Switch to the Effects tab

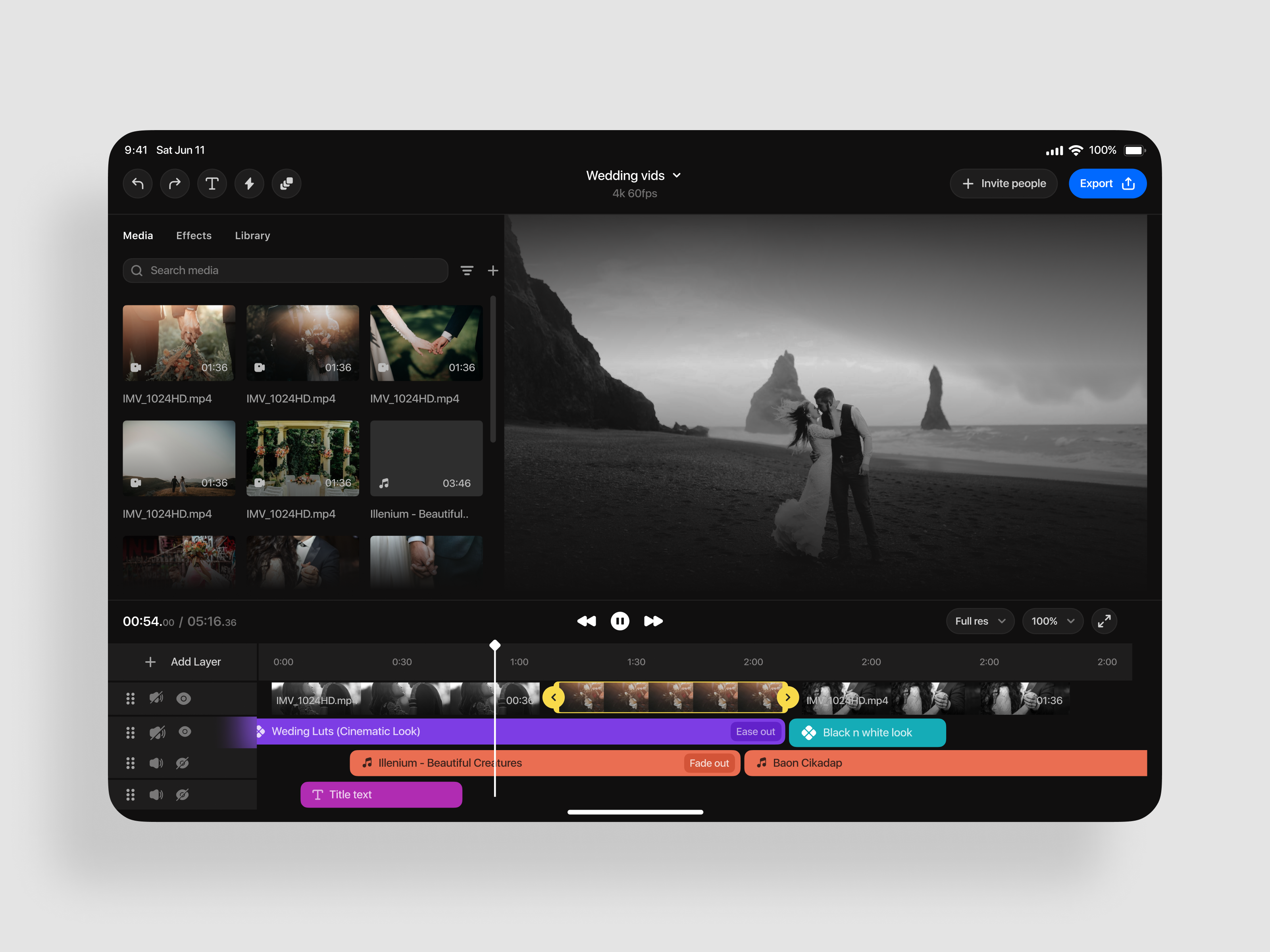pyautogui.click(x=194, y=235)
